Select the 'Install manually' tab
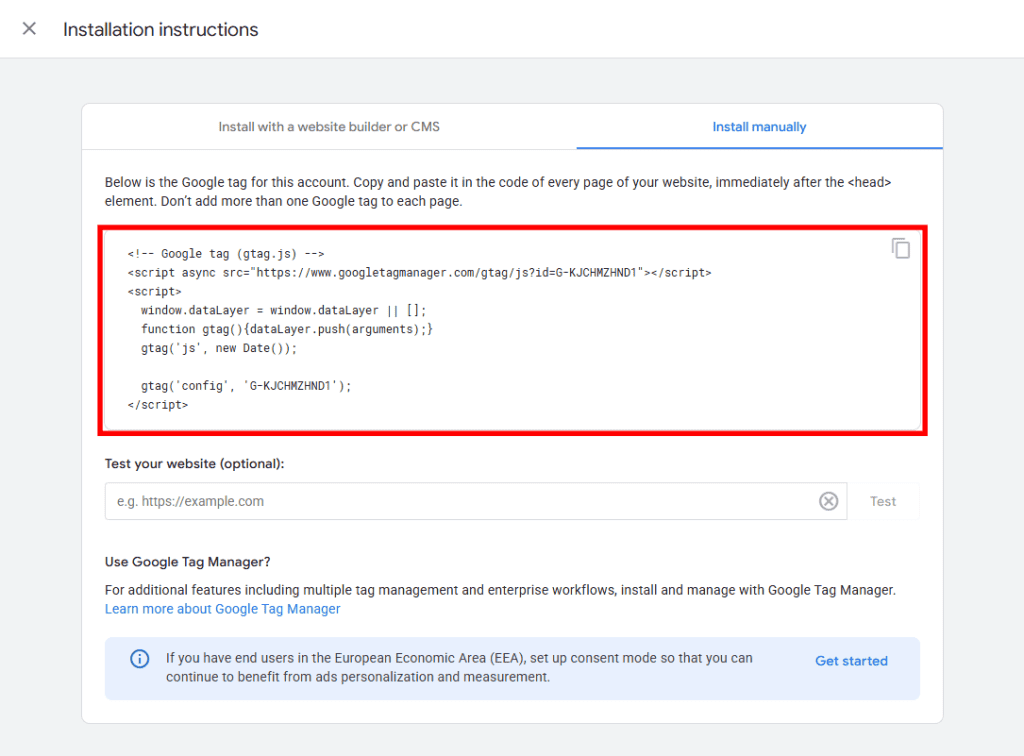1024x756 pixels. click(x=759, y=127)
